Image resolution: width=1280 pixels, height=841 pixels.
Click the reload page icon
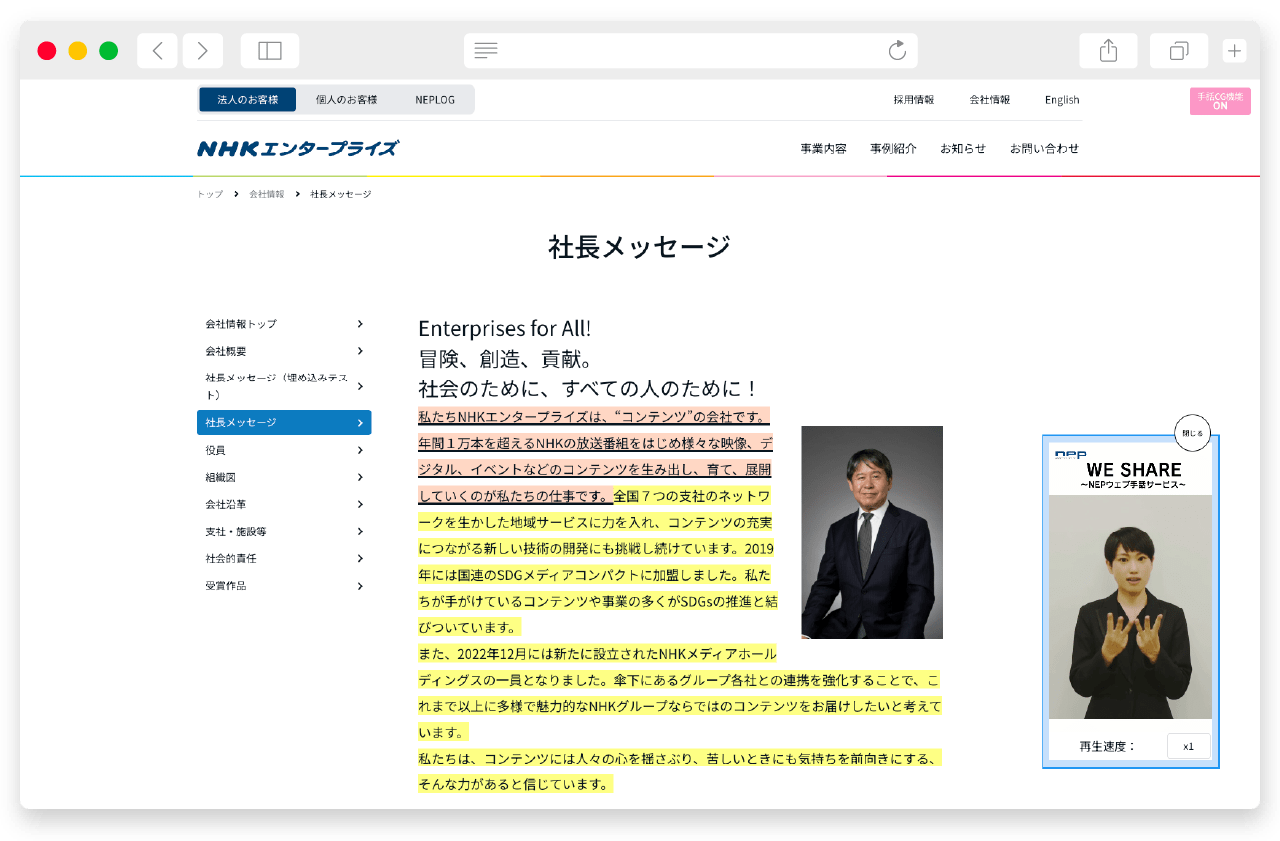(x=897, y=51)
